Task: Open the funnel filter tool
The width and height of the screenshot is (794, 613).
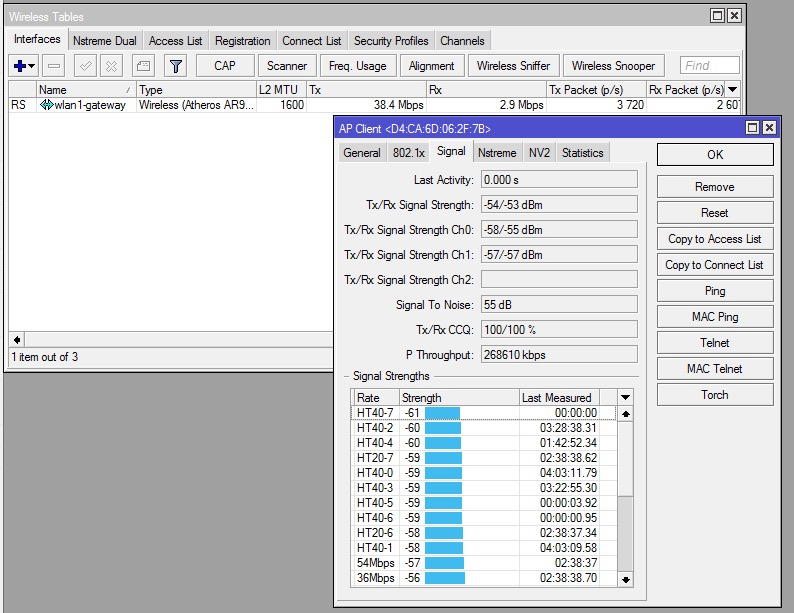Action: 175,66
